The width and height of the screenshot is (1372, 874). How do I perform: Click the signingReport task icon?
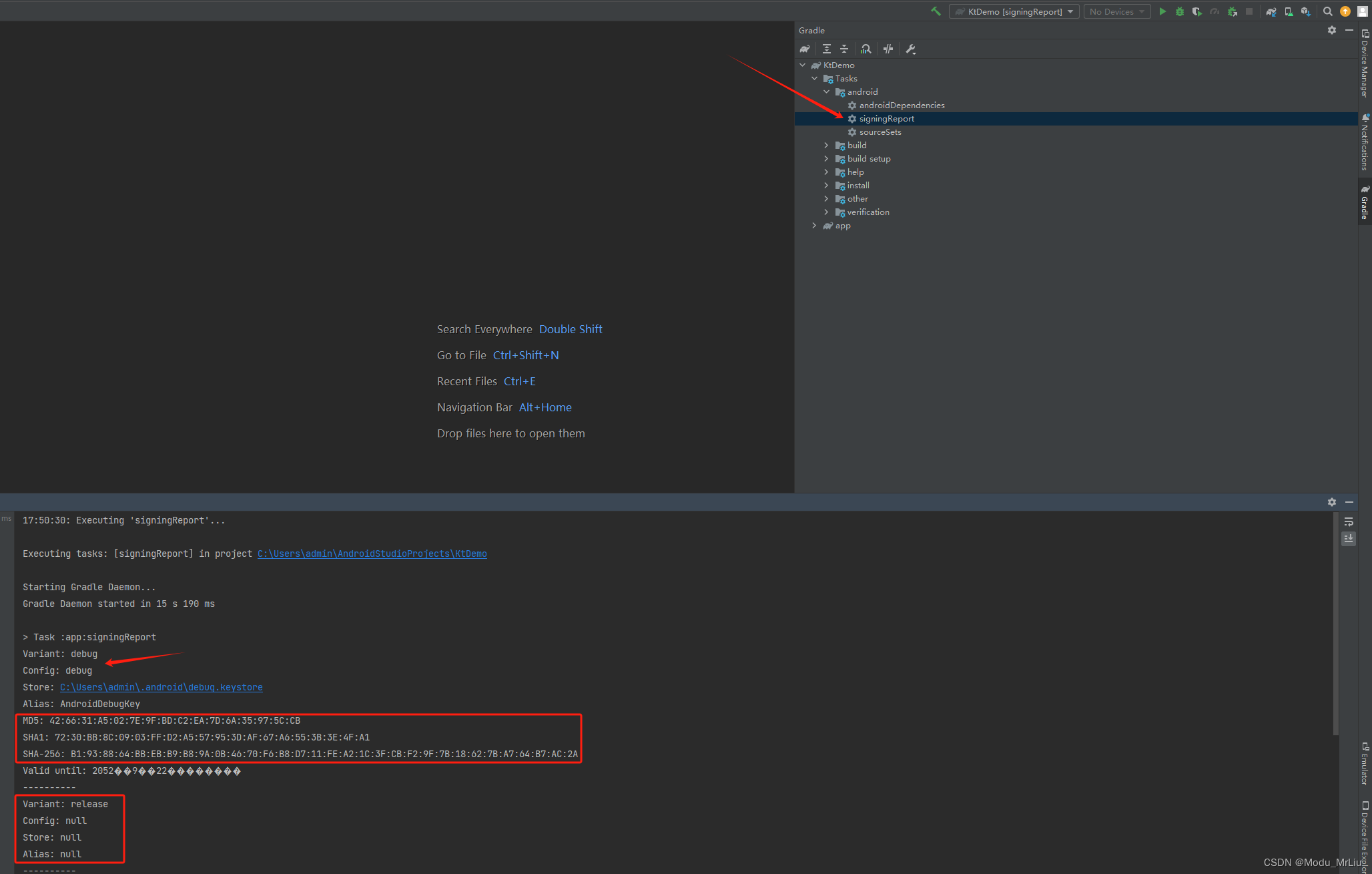coord(852,118)
